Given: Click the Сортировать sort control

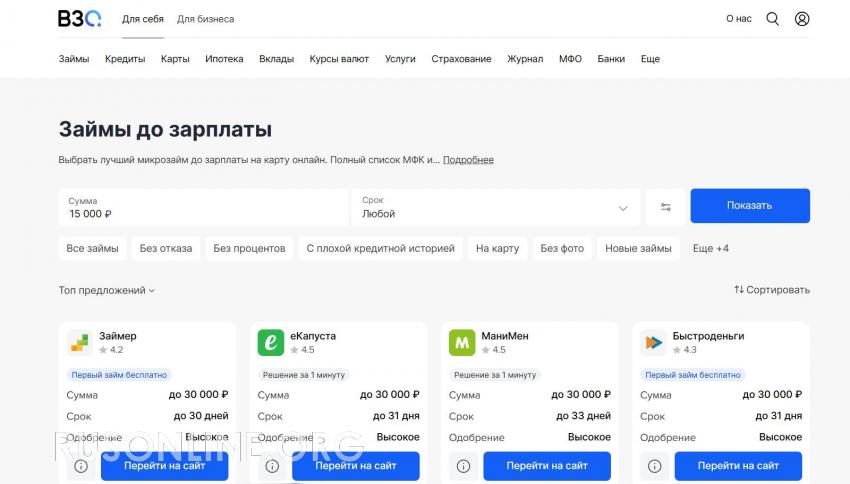Looking at the screenshot, I should (x=772, y=290).
